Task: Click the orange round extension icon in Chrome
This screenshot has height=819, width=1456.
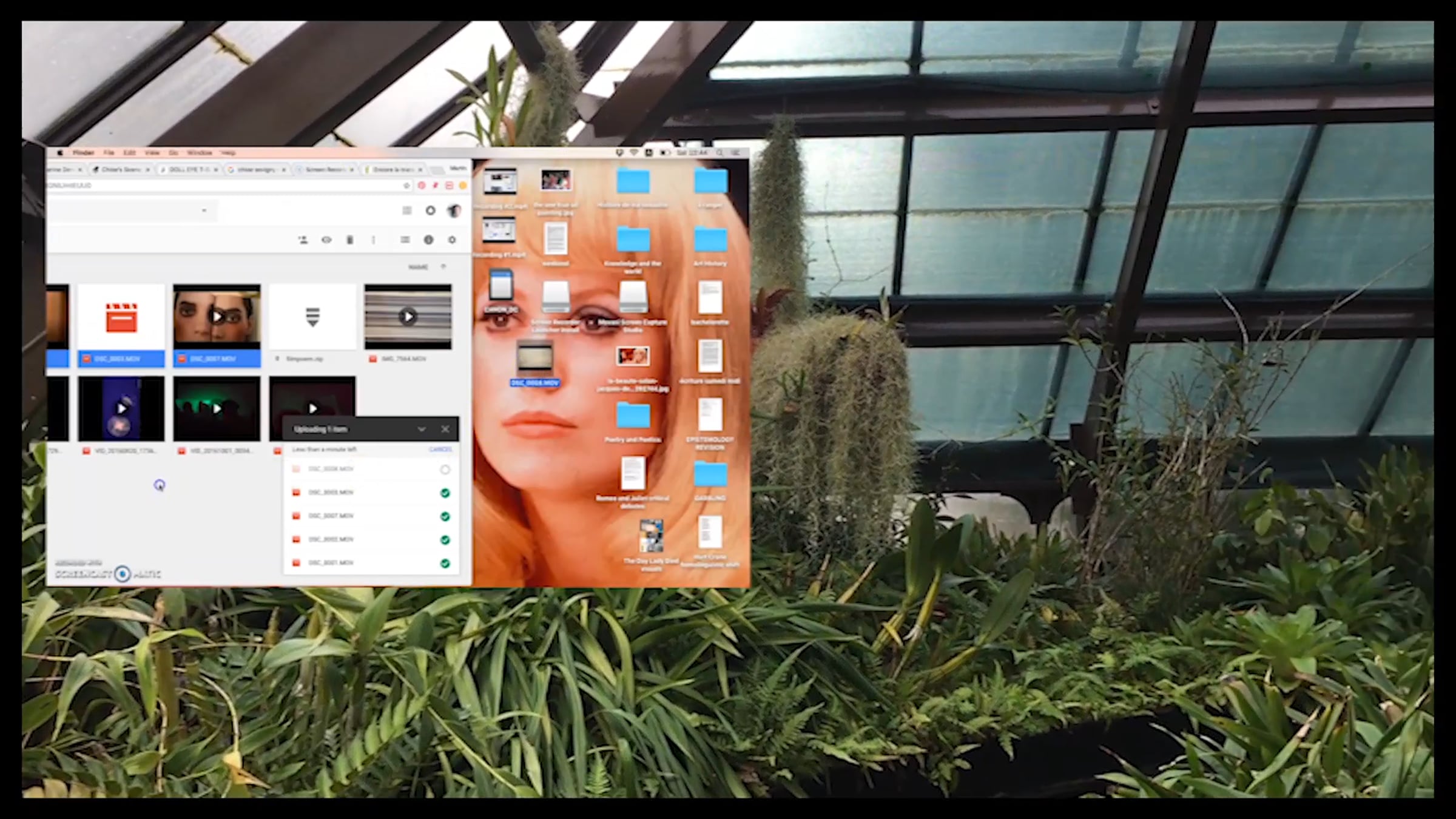Action: tap(463, 186)
